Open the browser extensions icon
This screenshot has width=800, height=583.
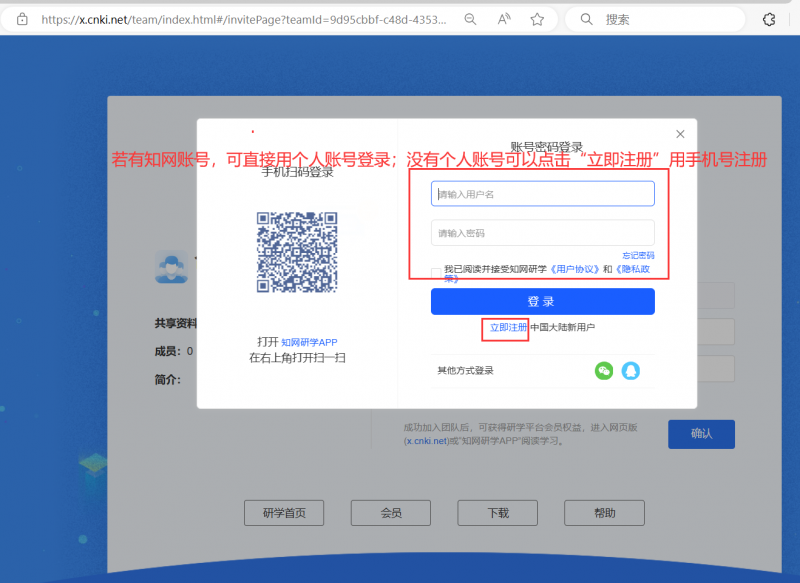(769, 19)
